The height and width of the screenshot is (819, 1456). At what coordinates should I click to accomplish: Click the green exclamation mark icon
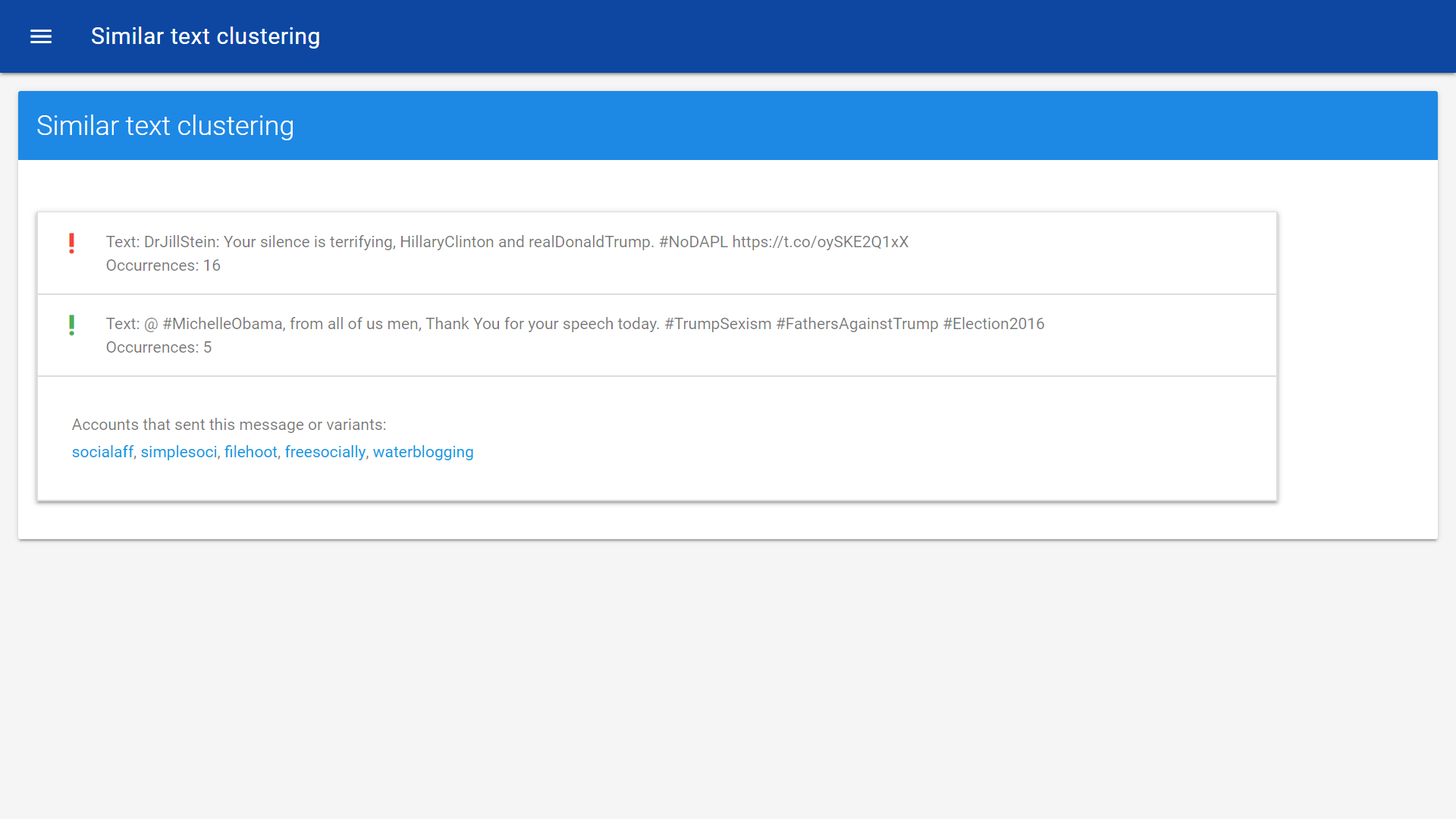pyautogui.click(x=71, y=325)
